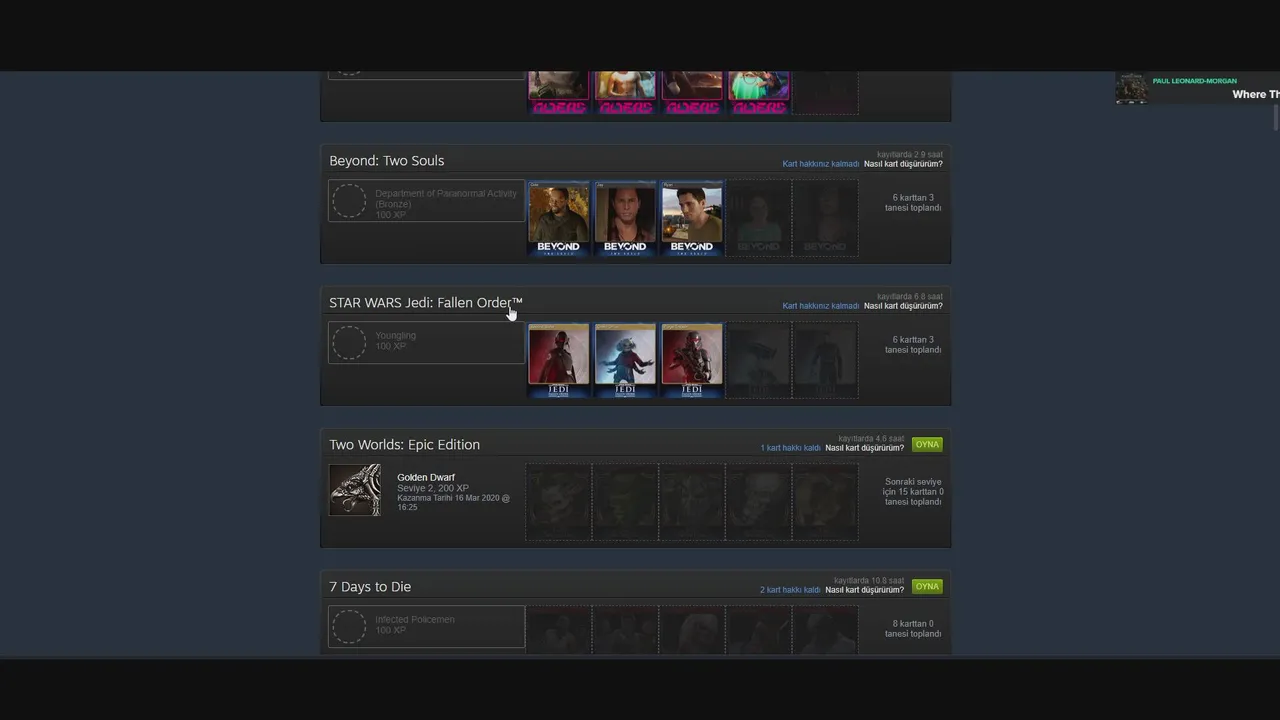Click the Golden Dwarf badge name text
This screenshot has width=1280, height=720.
[x=426, y=478]
